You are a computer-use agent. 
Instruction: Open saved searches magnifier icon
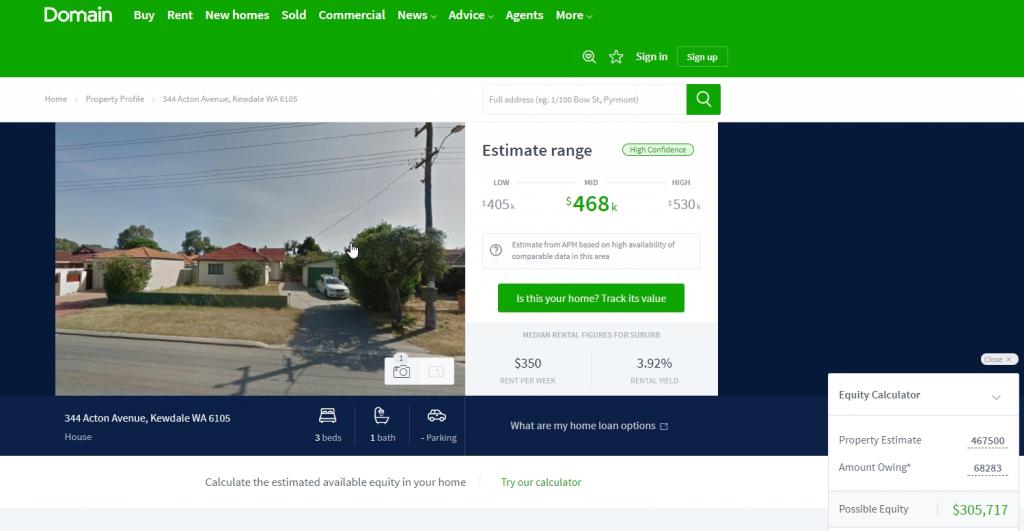coord(589,57)
